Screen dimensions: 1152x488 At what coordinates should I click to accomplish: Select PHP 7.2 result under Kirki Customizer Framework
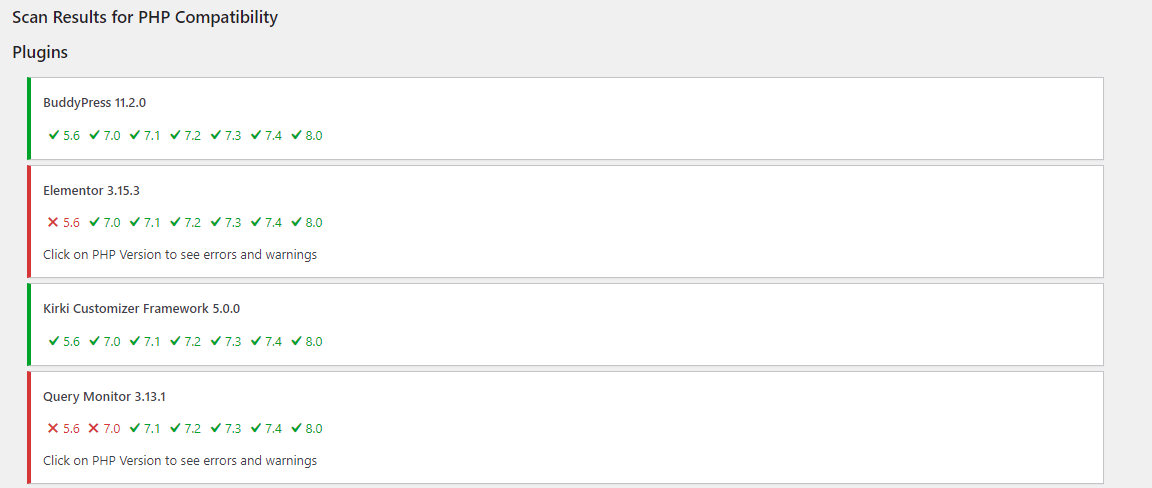[x=192, y=342]
